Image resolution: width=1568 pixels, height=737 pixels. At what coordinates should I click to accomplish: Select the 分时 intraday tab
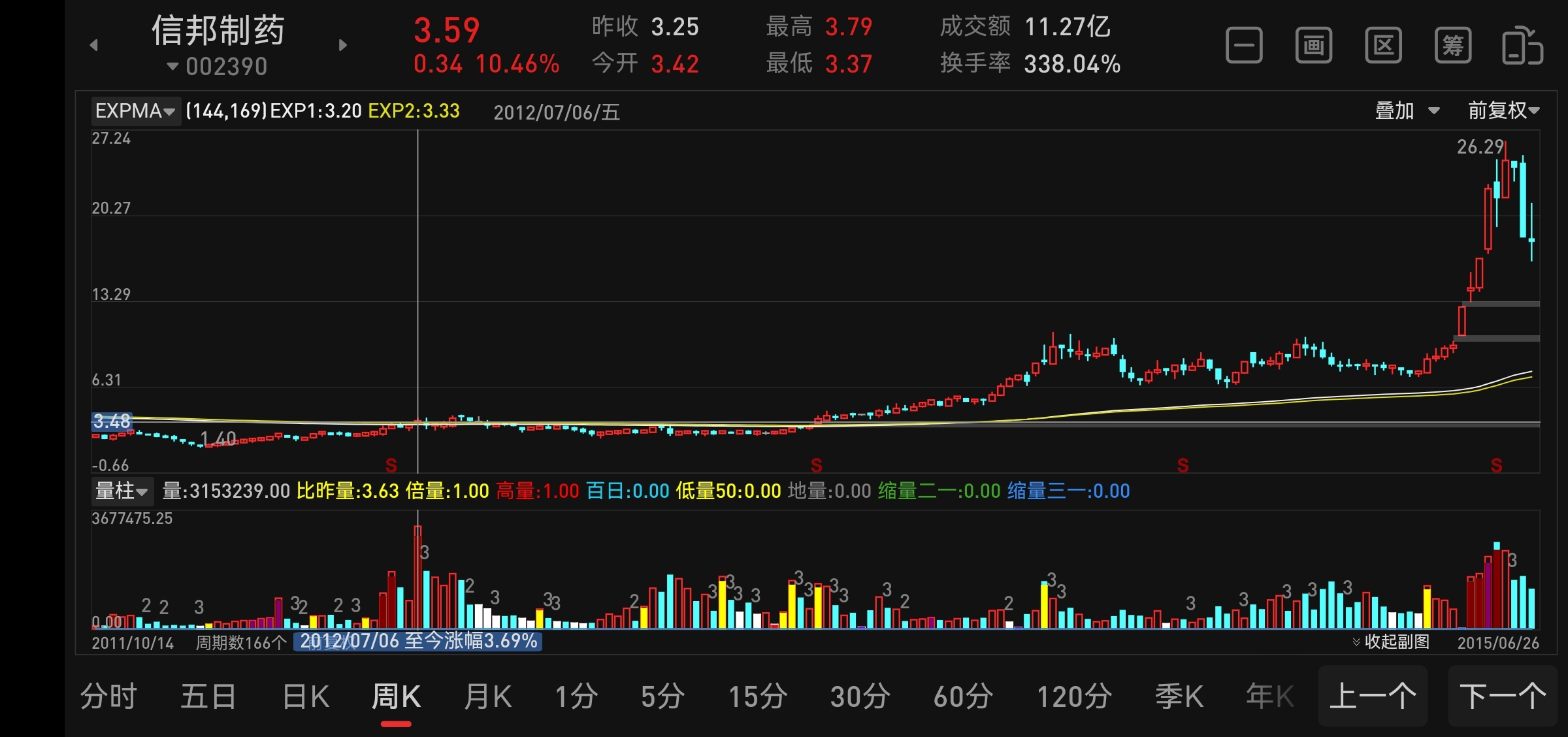click(x=108, y=696)
